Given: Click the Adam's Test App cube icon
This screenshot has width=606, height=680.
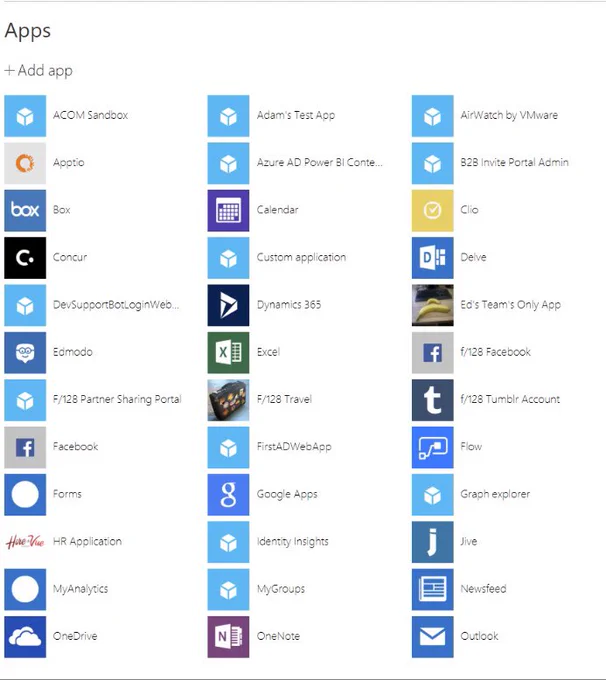Looking at the screenshot, I should tap(228, 116).
